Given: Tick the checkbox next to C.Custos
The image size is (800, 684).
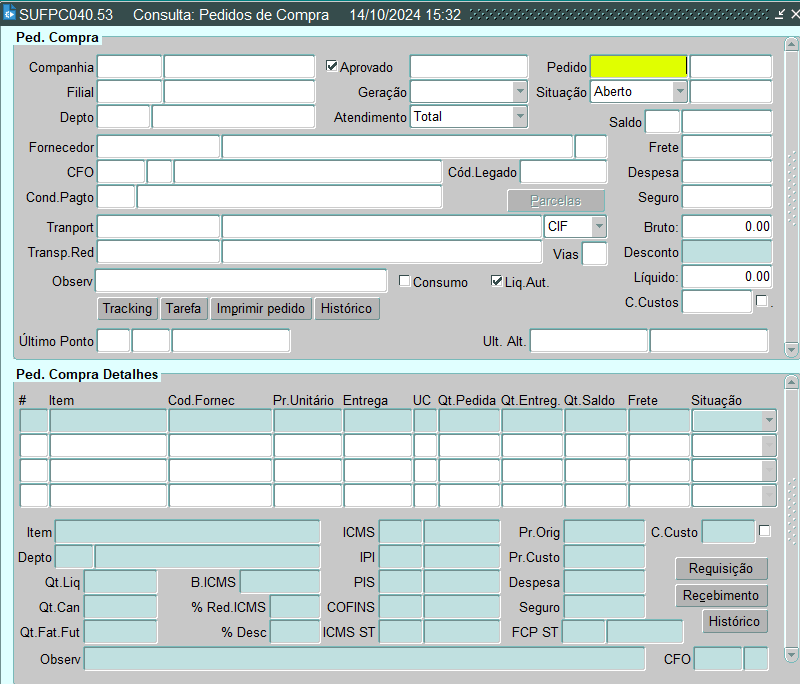Looking at the screenshot, I should pos(762,300).
